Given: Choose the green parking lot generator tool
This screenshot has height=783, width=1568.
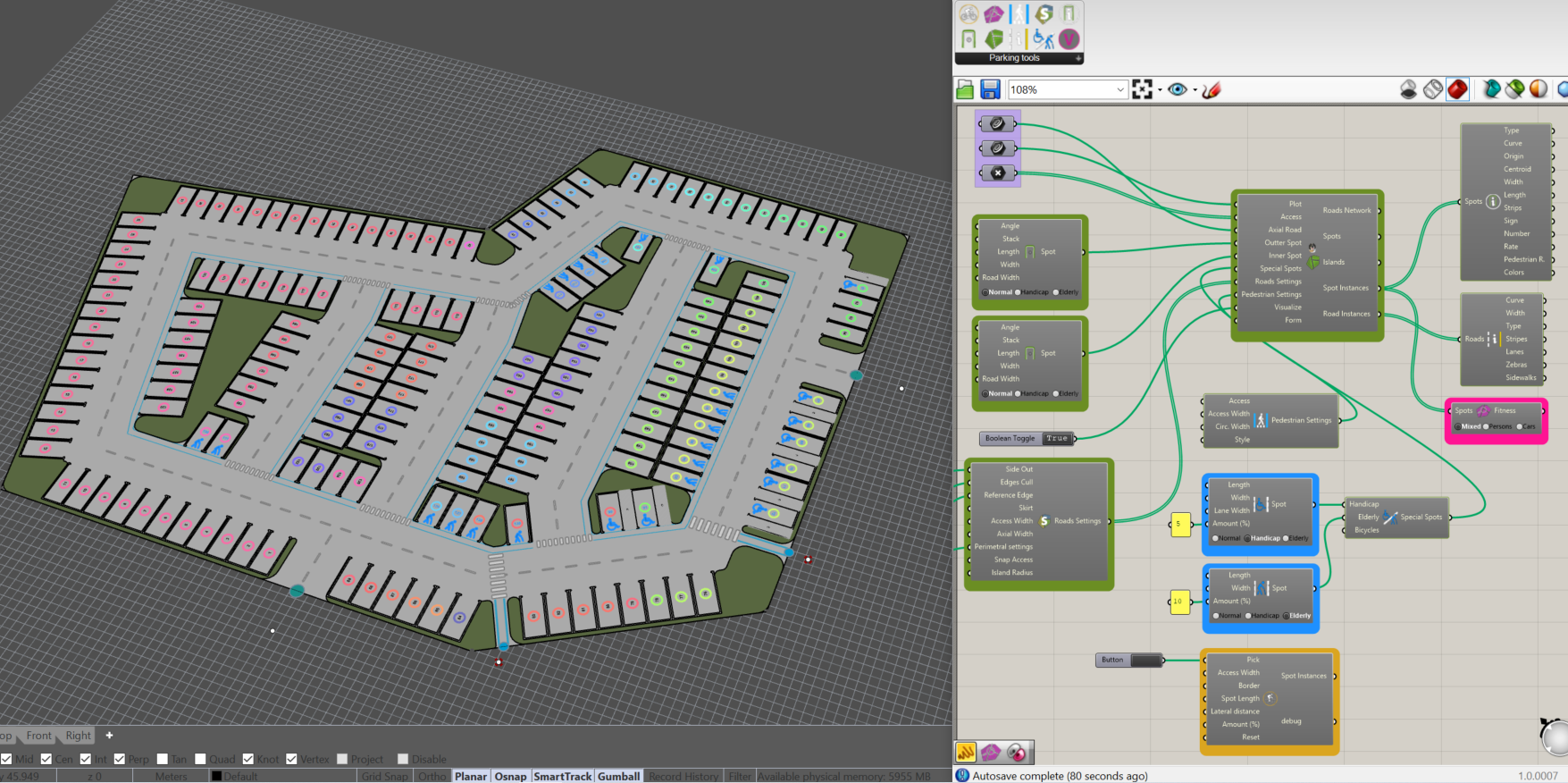Looking at the screenshot, I should pyautogui.click(x=994, y=39).
